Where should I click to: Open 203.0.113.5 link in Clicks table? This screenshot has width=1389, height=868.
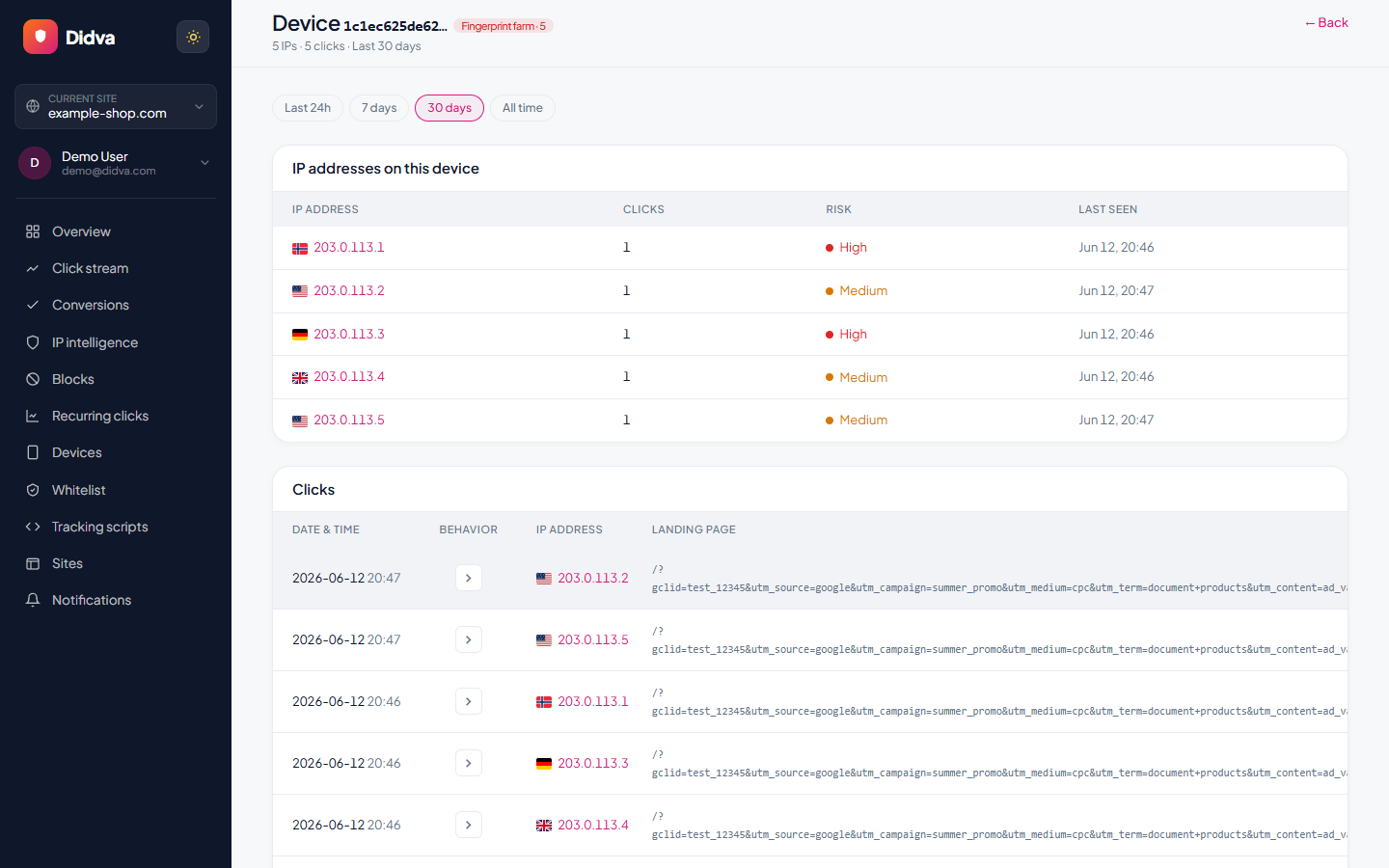[x=592, y=639]
